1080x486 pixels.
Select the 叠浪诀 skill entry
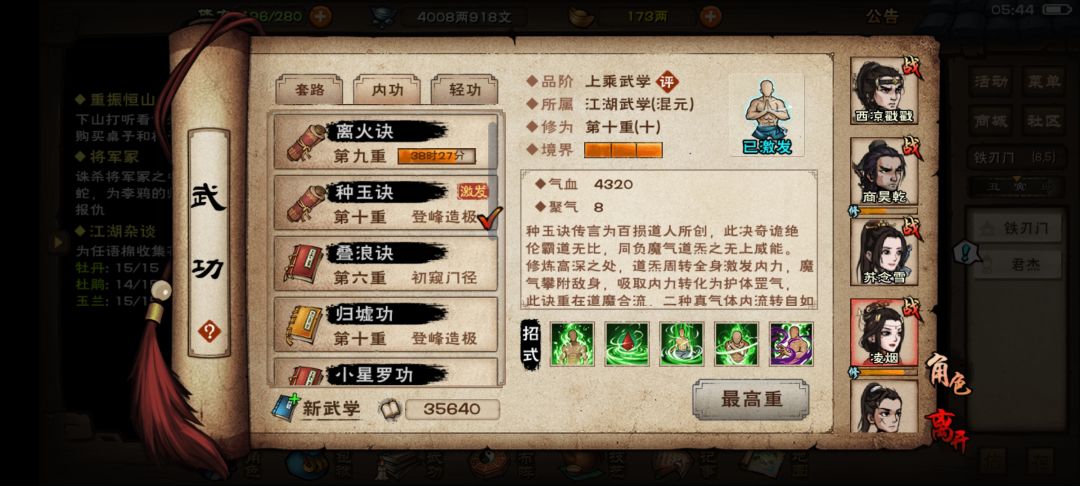click(386, 264)
